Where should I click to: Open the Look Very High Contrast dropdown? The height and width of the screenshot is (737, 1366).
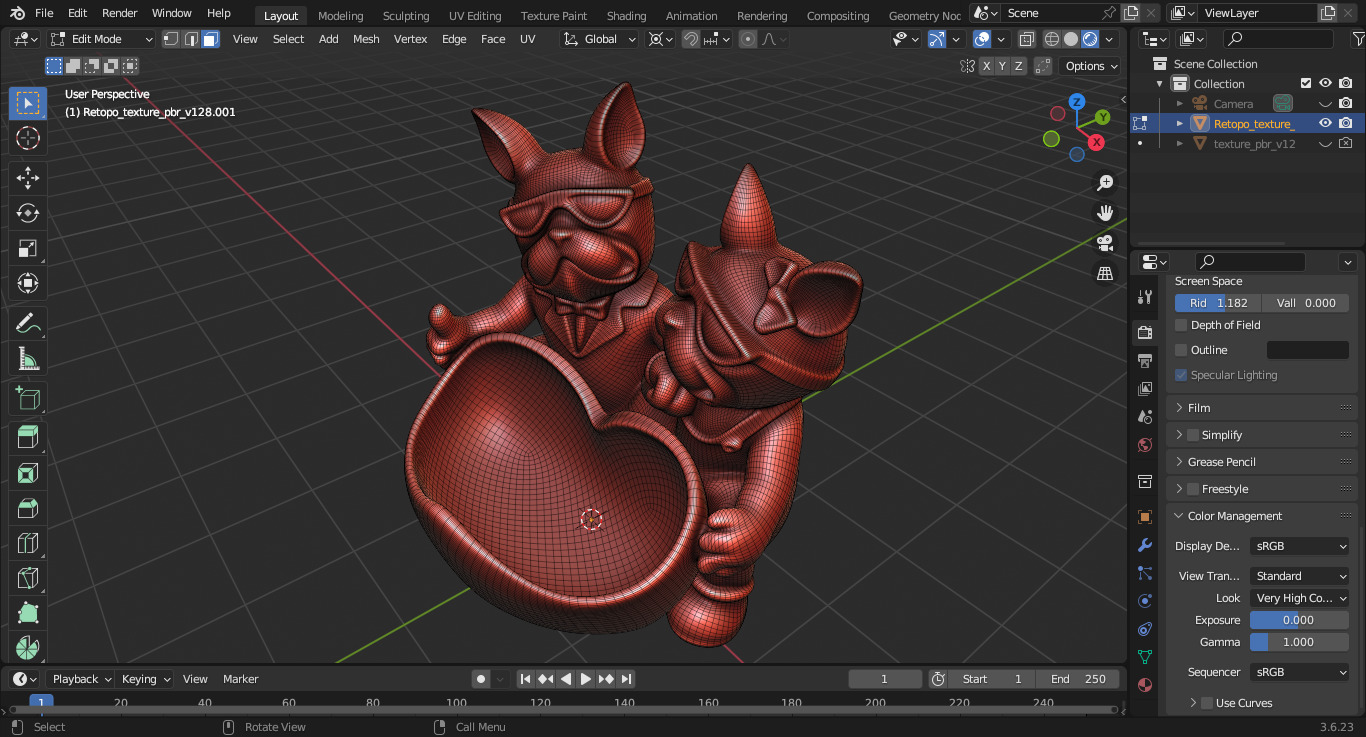[x=1300, y=598]
